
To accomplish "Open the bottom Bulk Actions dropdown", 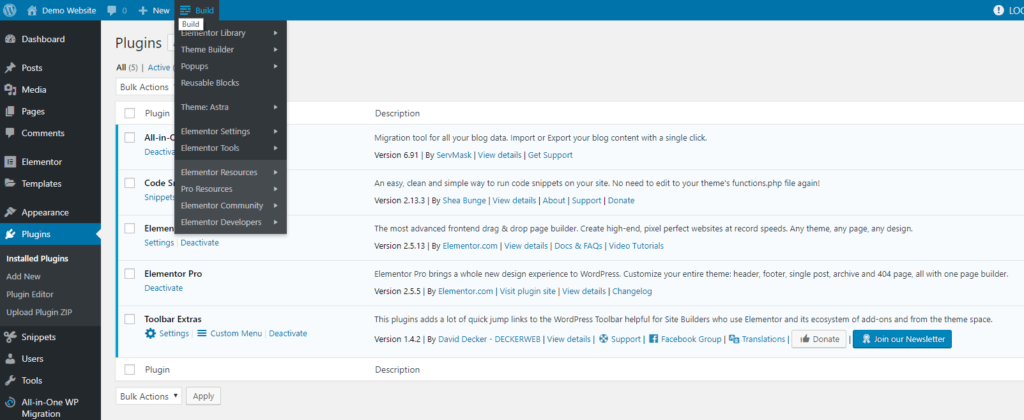I will (149, 396).
